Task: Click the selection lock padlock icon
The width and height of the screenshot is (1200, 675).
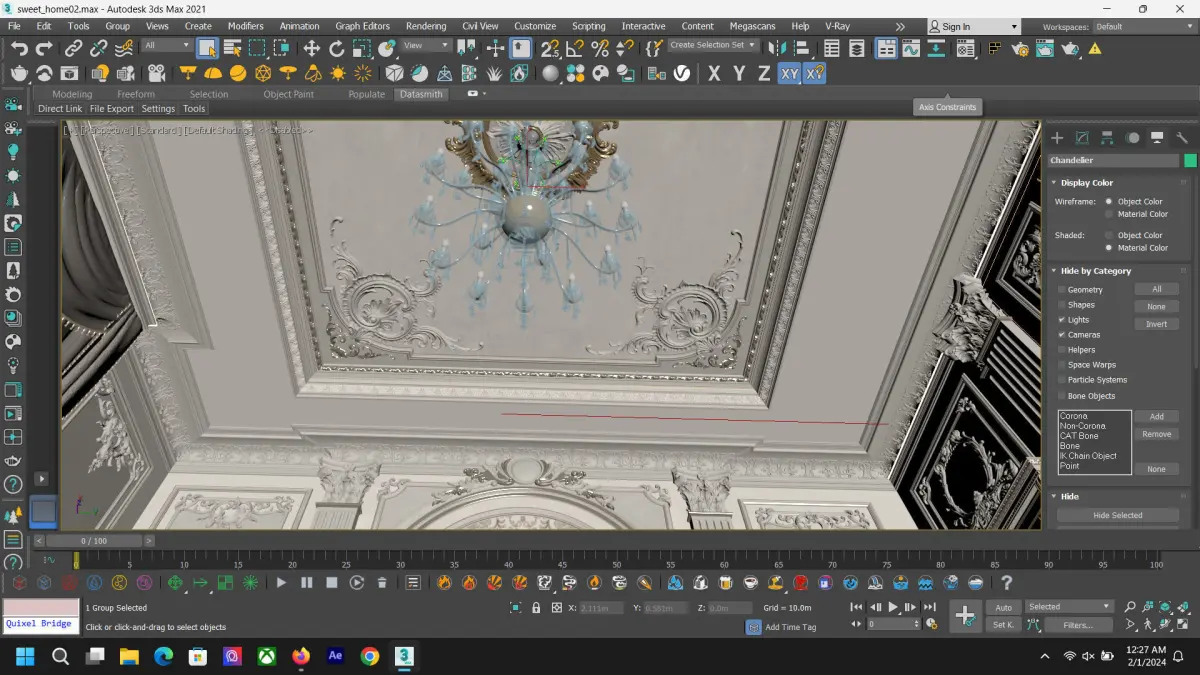Action: pos(536,607)
